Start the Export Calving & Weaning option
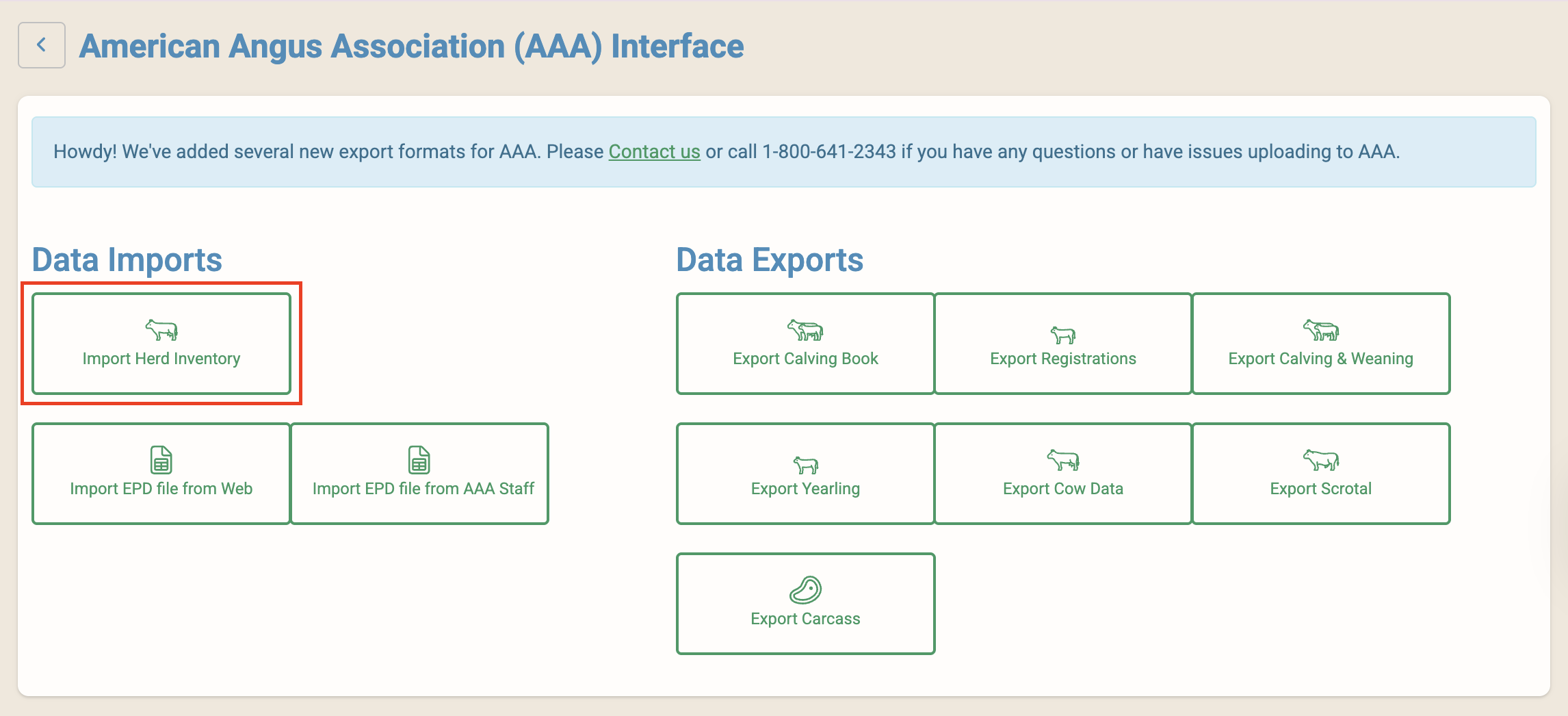The height and width of the screenshot is (716, 1568). [x=1321, y=344]
